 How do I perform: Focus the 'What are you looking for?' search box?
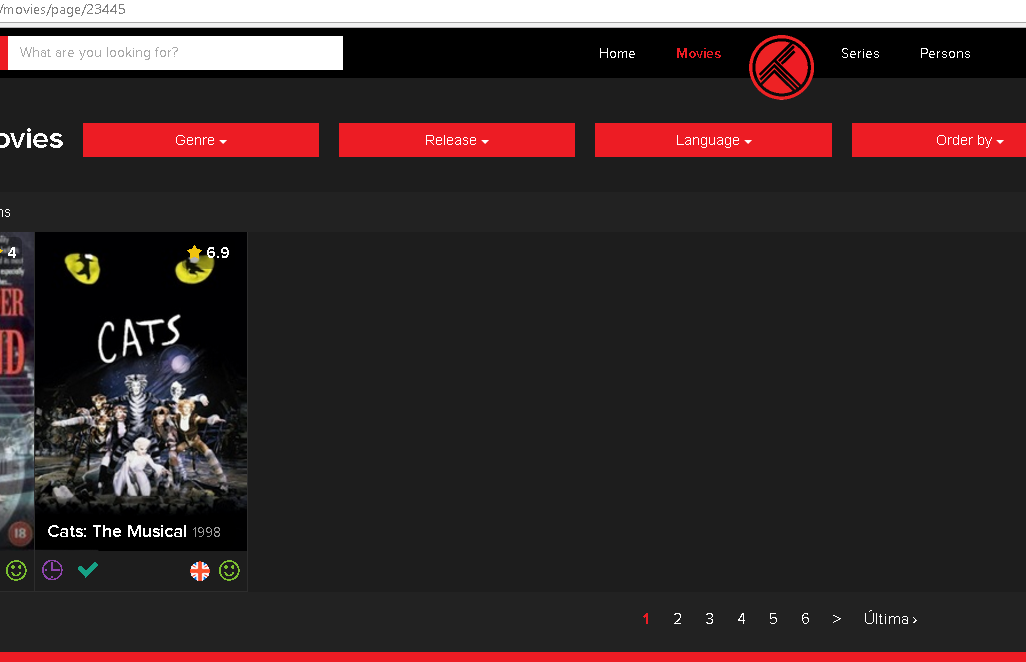click(175, 53)
